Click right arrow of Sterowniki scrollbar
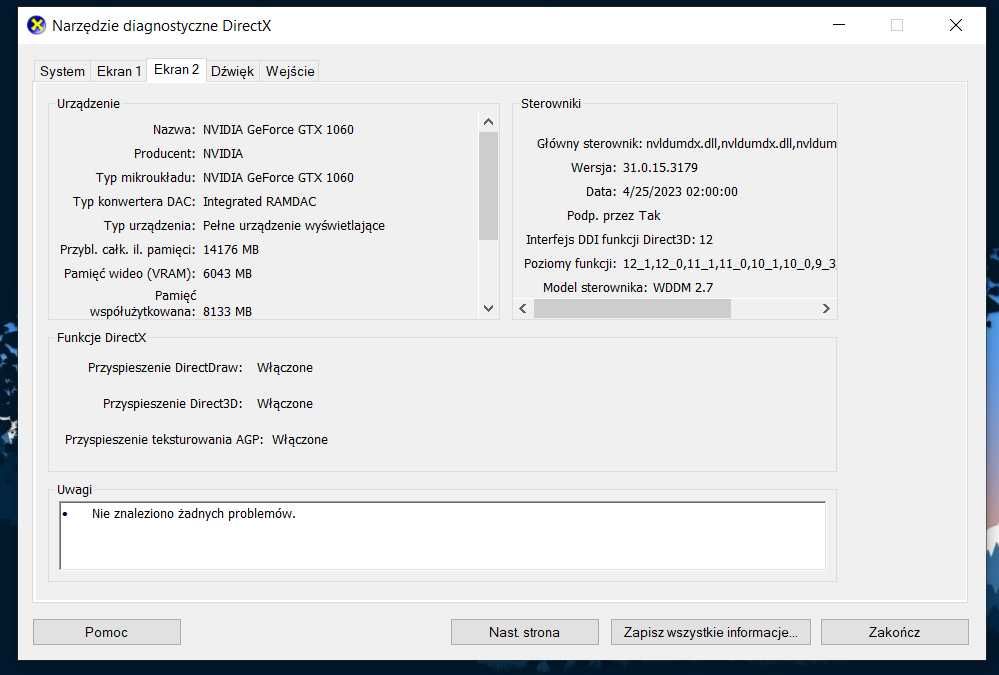 pos(826,308)
